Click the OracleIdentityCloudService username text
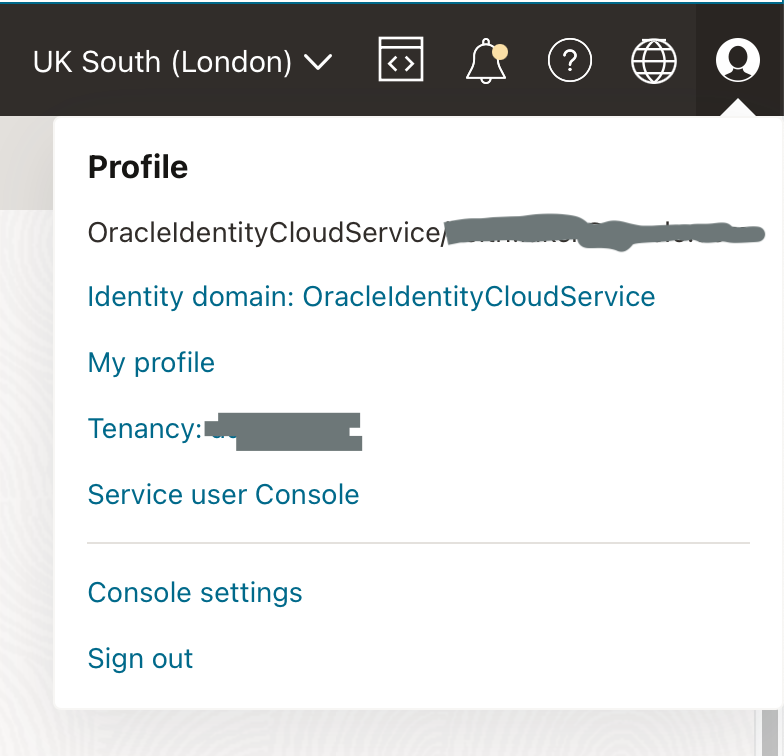Screen dimensions: 784x756 264,233
